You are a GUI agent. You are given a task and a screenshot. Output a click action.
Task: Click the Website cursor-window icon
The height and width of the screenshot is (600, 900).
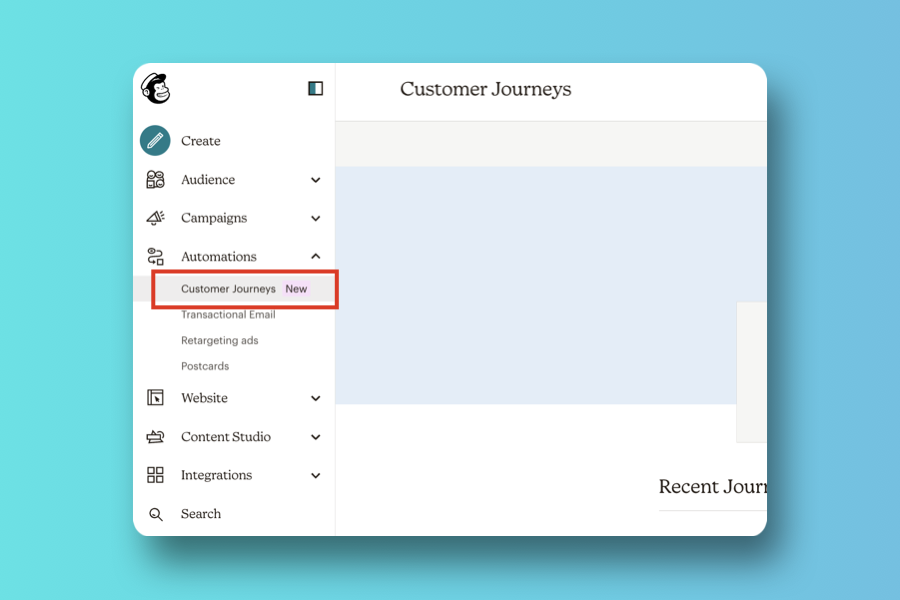click(x=155, y=397)
